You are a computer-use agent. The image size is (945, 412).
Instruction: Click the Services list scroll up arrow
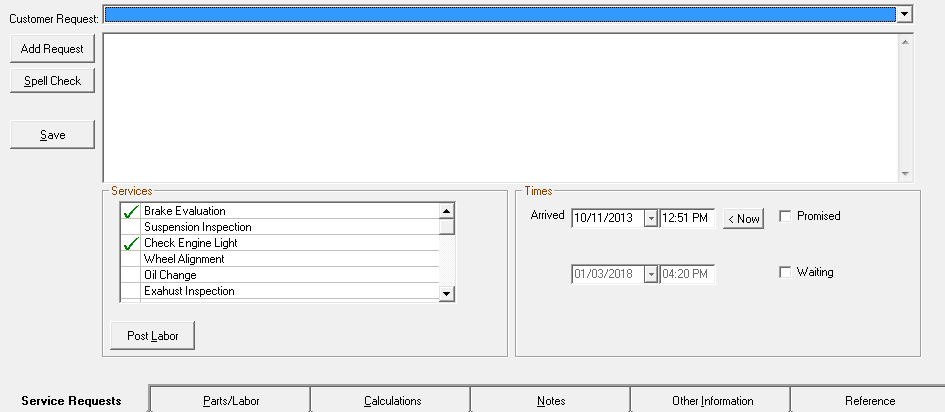tap(447, 211)
